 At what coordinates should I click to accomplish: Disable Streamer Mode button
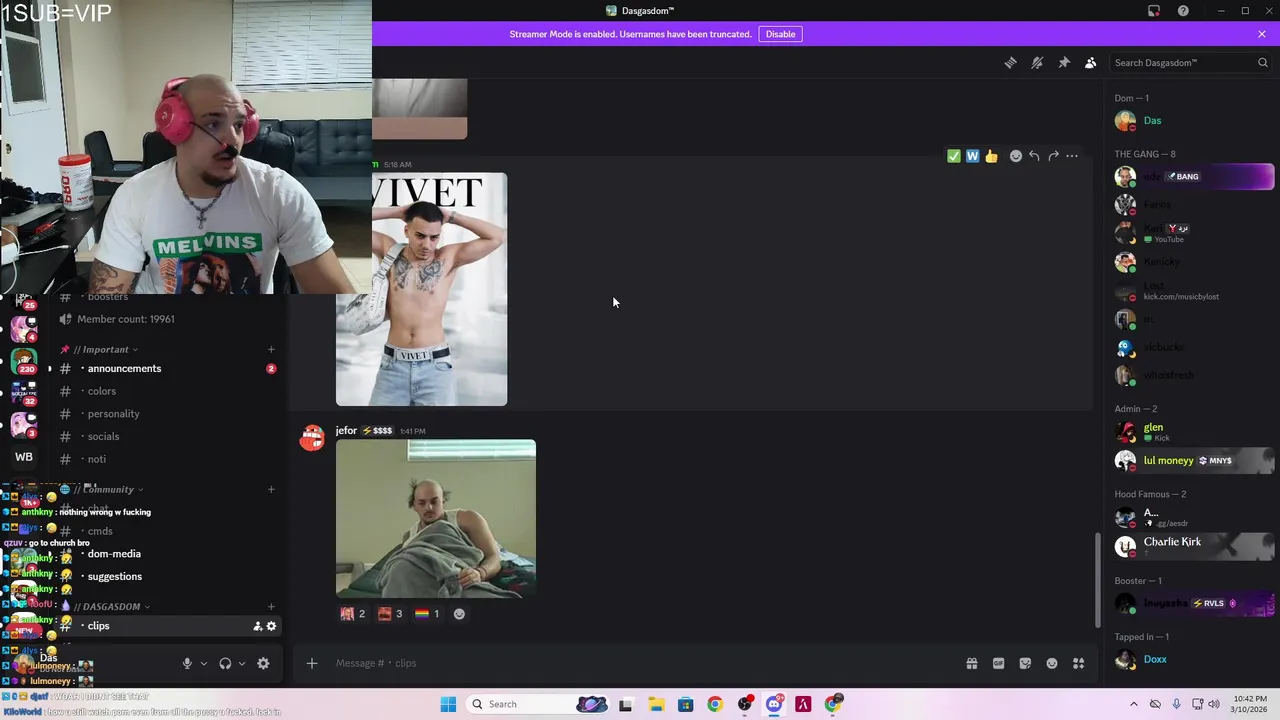point(780,34)
